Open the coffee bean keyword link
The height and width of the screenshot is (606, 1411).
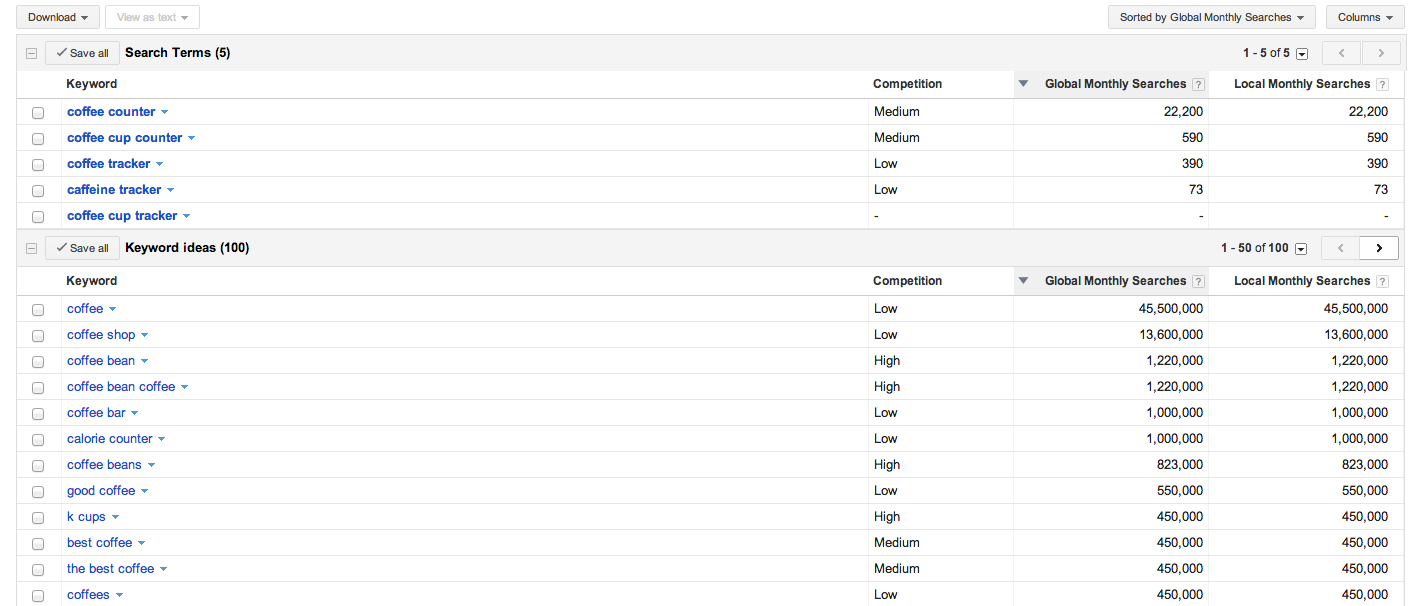[101, 361]
